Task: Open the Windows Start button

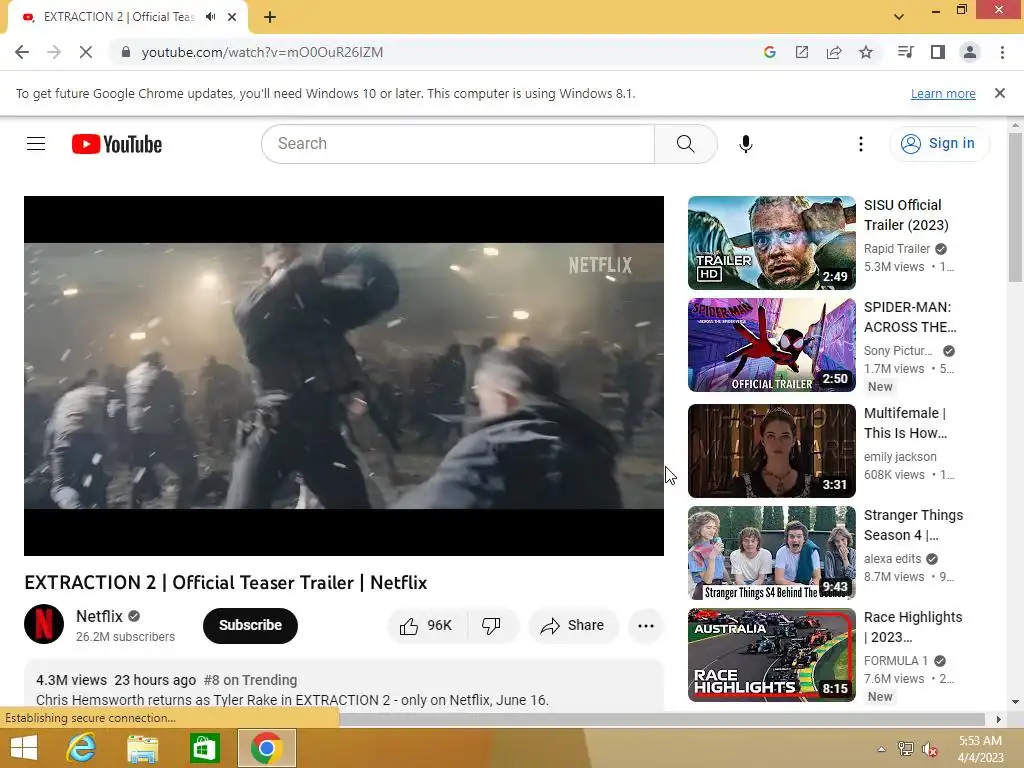Action: [24, 748]
